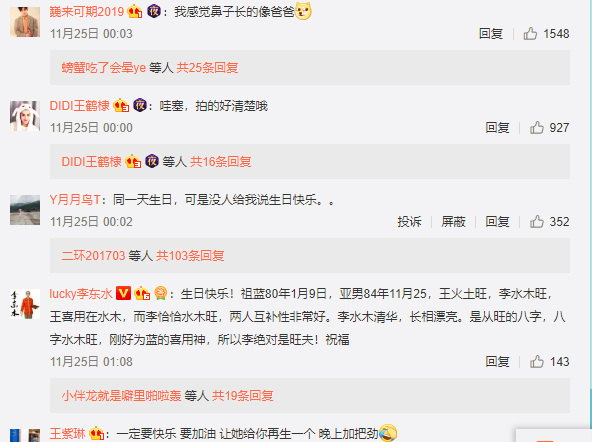
Task: Expand 共103条回复 replies thread
Action: (x=190, y=256)
